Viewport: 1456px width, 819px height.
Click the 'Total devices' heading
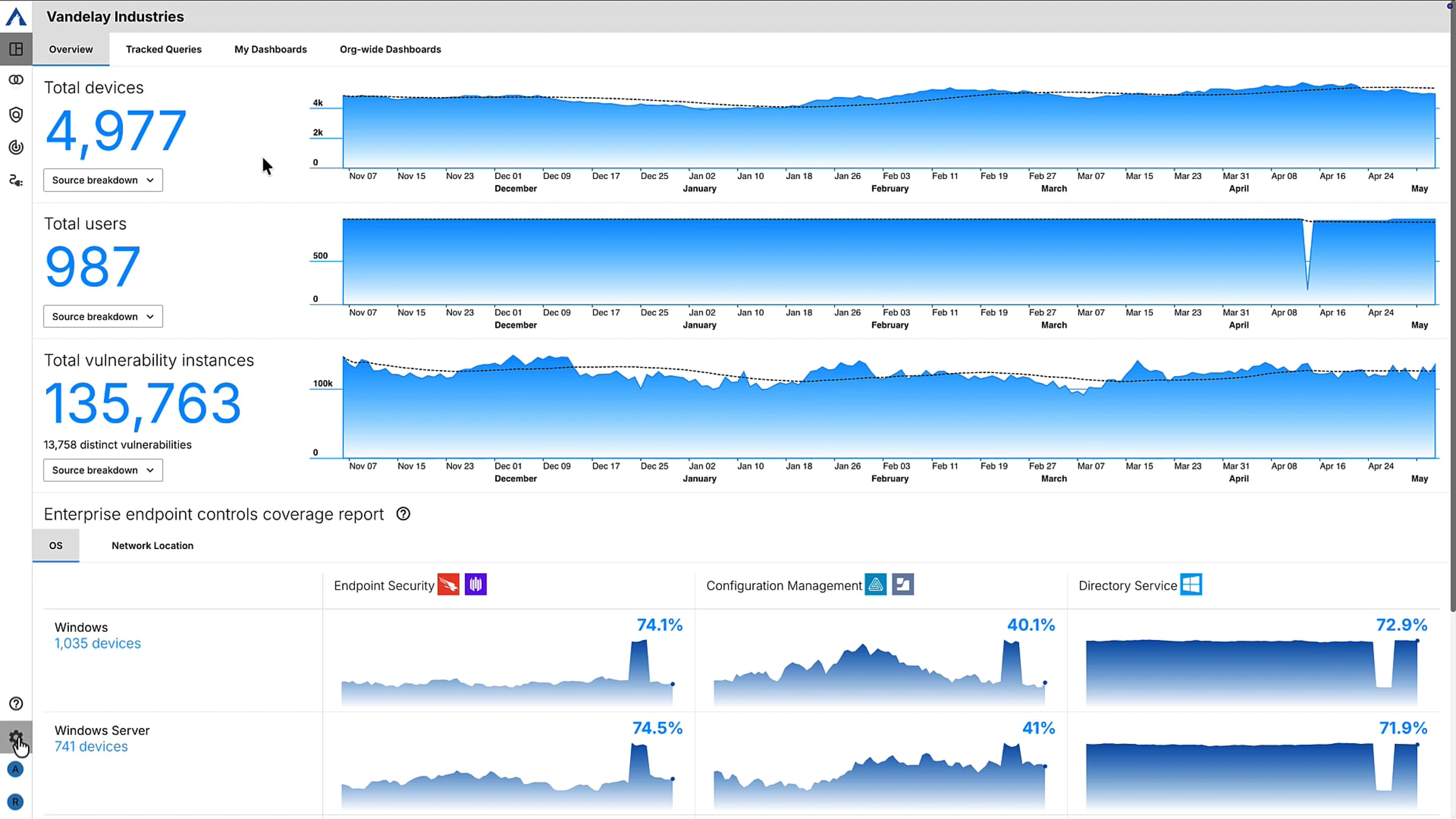pos(94,87)
